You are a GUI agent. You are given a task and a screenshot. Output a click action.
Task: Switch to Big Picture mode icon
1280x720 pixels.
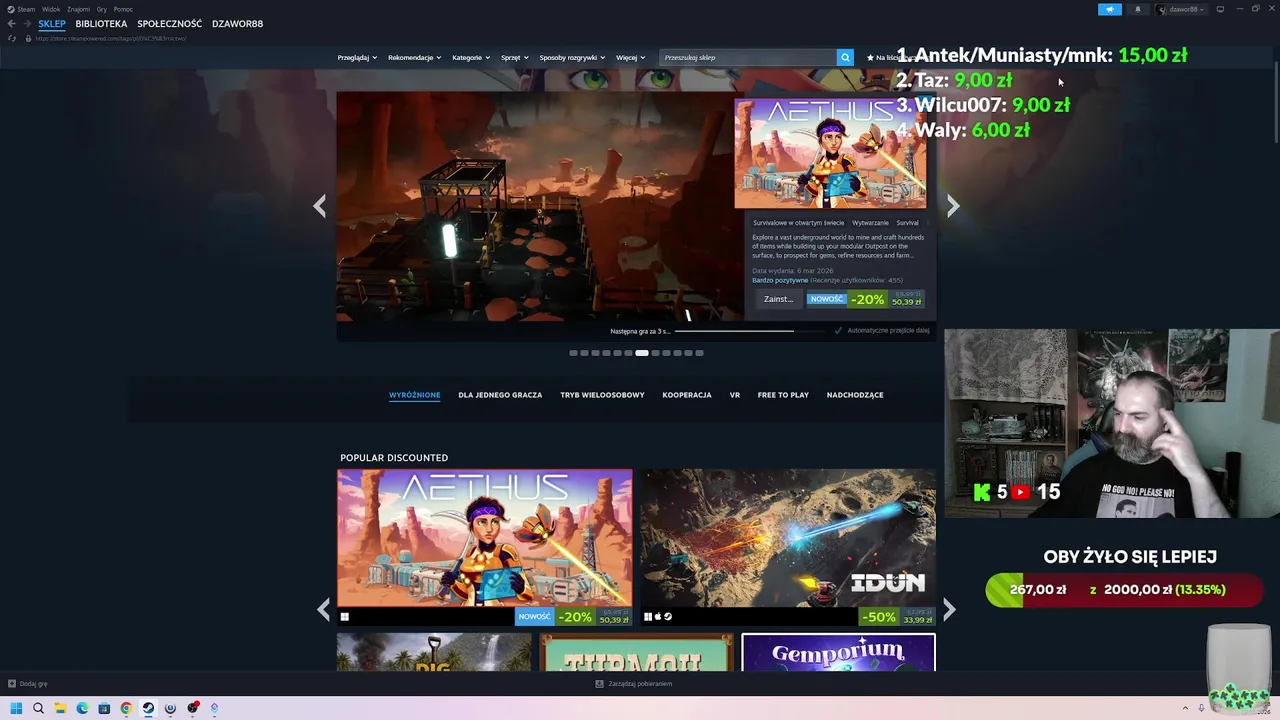pyautogui.click(x=1220, y=9)
